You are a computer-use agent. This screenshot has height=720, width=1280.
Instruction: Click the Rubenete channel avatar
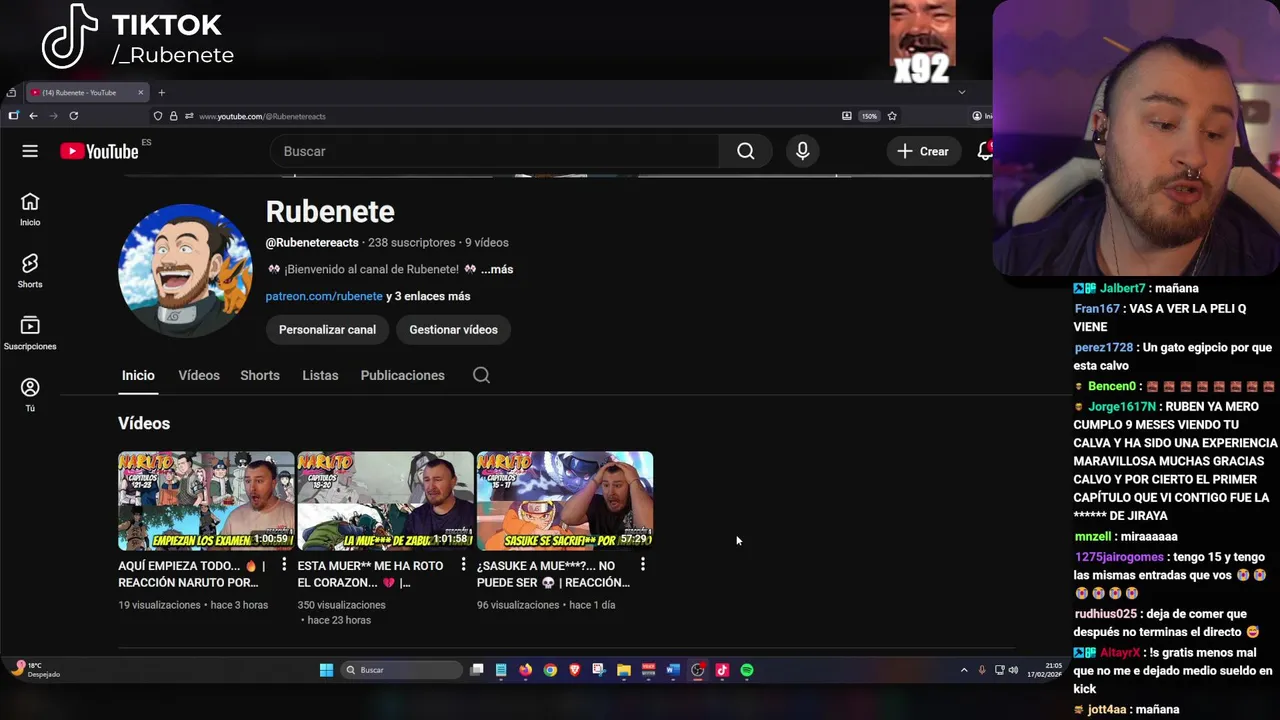tap(185, 271)
